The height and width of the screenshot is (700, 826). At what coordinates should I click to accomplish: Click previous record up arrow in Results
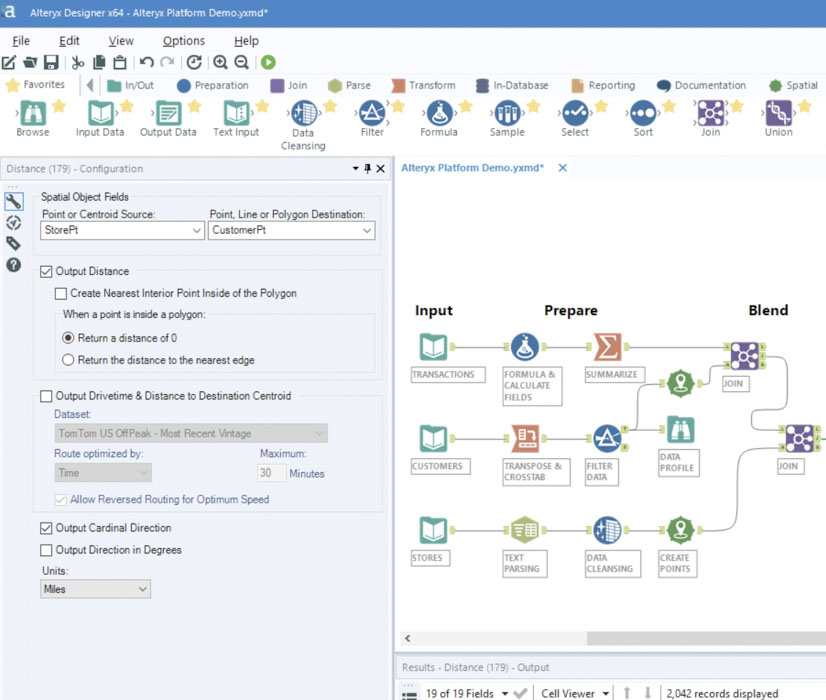(x=627, y=693)
